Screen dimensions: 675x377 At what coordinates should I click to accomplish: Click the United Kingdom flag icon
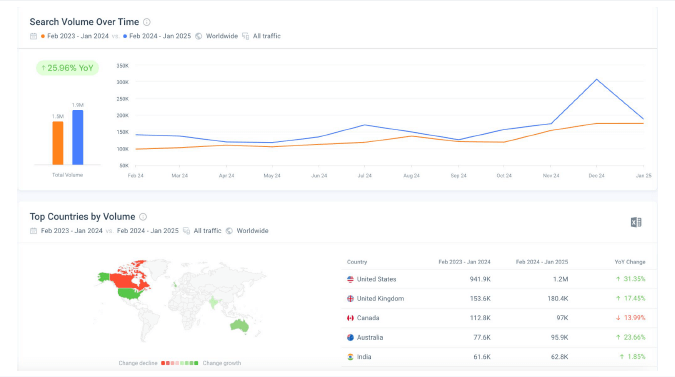coord(350,299)
